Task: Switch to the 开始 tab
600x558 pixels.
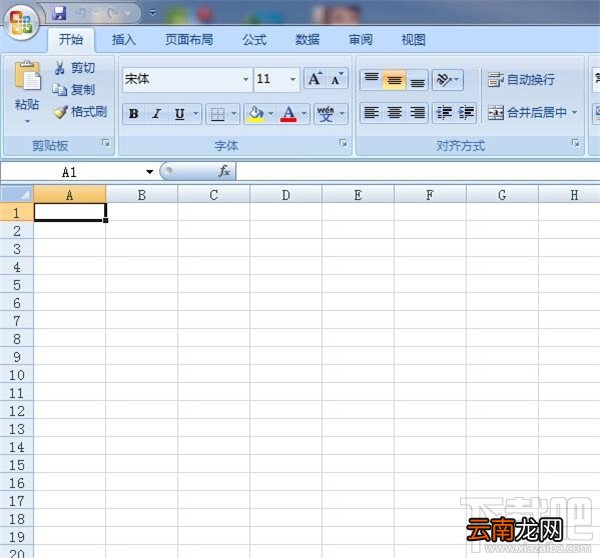Action: pos(71,39)
